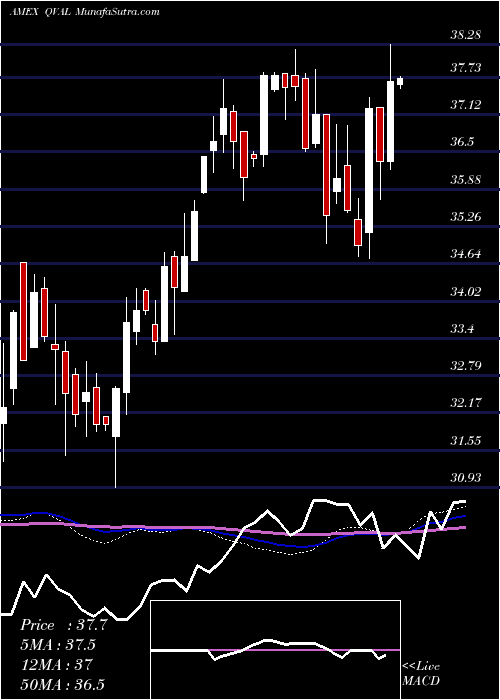Viewport: 500px width, 700px height.
Task: Click the 5MA : 37.5 readout
Action: tap(58, 645)
